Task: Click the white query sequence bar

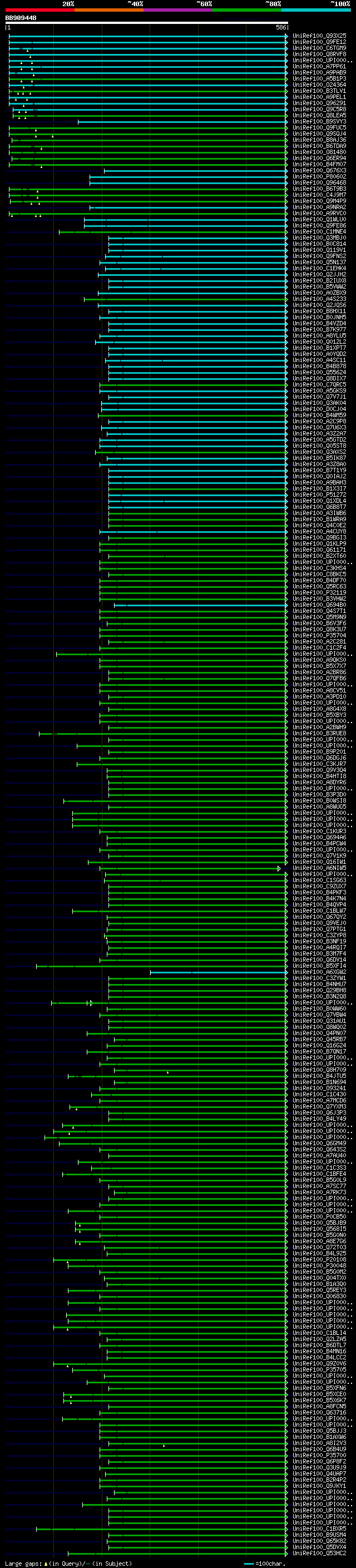Action: pos(147,23)
